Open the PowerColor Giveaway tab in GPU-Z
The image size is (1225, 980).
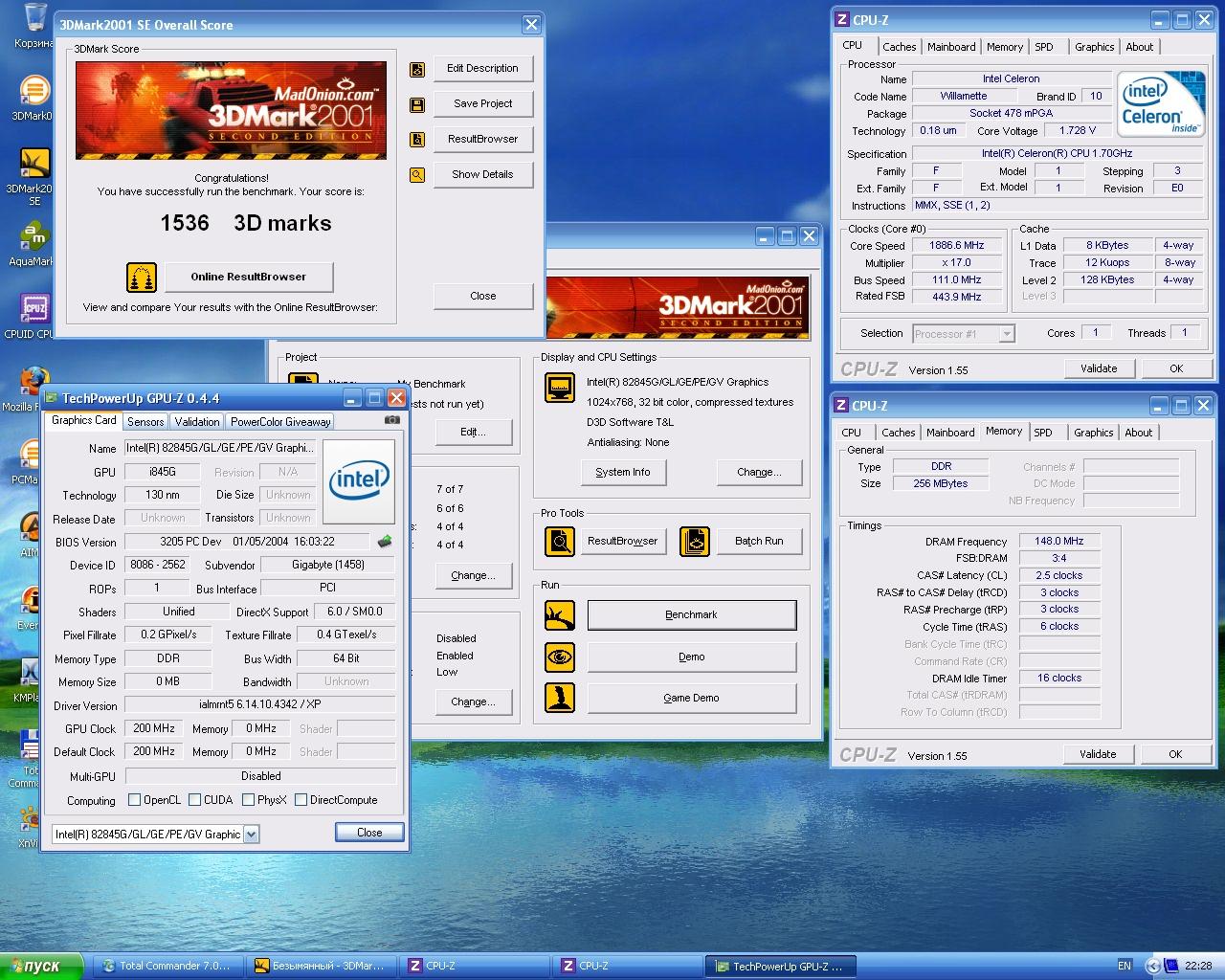coord(280,422)
